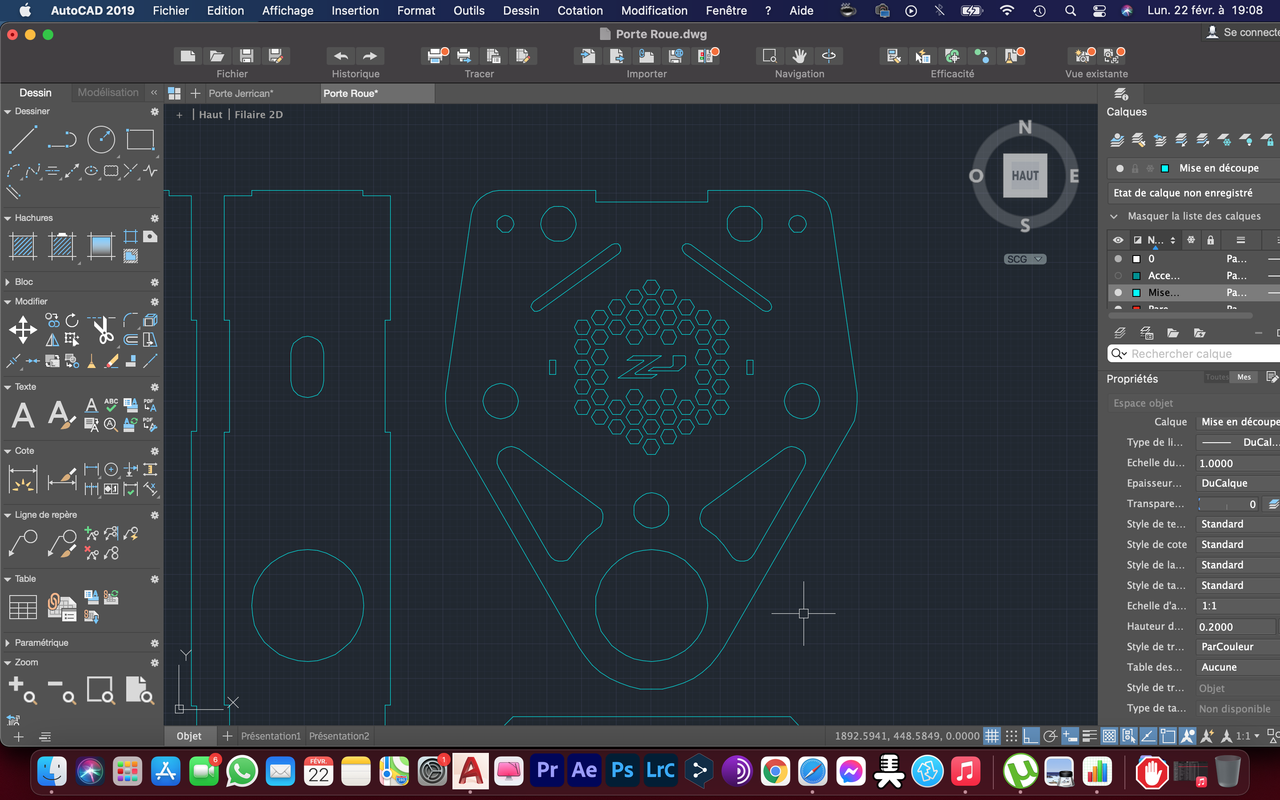
Task: Click the Zoom Window tool
Action: click(101, 689)
